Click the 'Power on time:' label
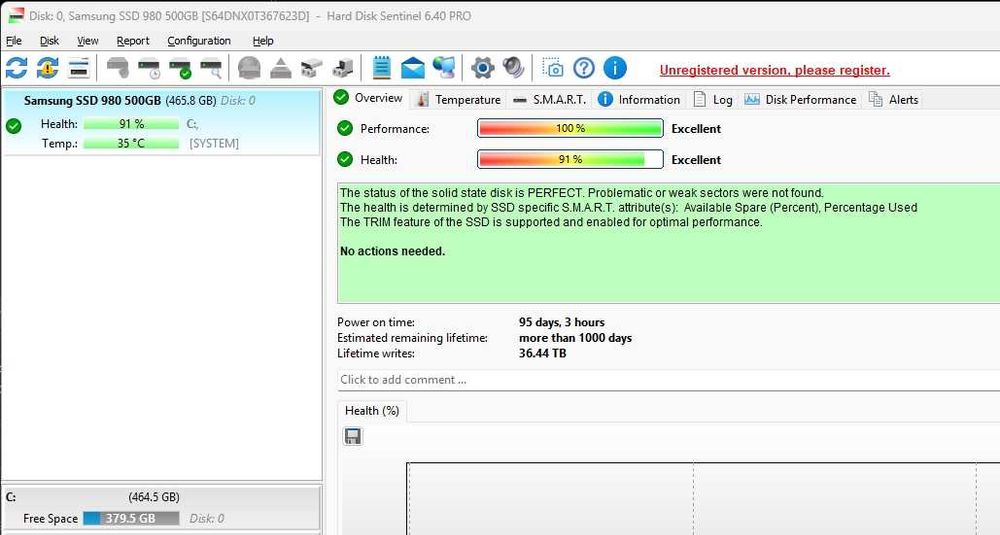The height and width of the screenshot is (535, 1000). (x=376, y=322)
